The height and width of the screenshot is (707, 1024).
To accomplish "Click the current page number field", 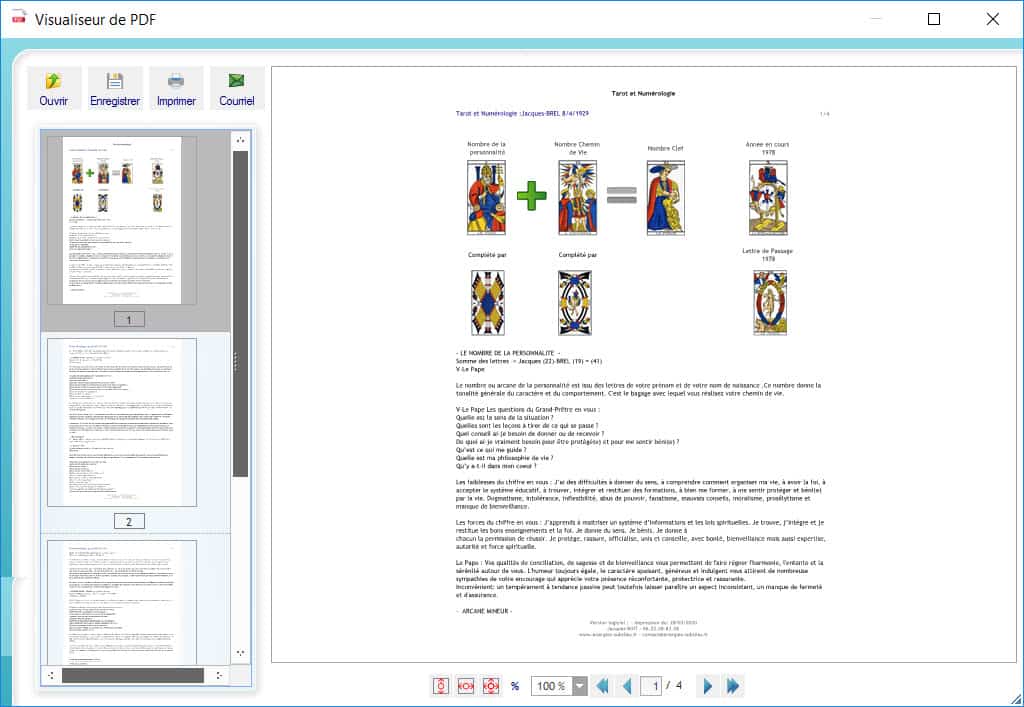I will (x=652, y=685).
